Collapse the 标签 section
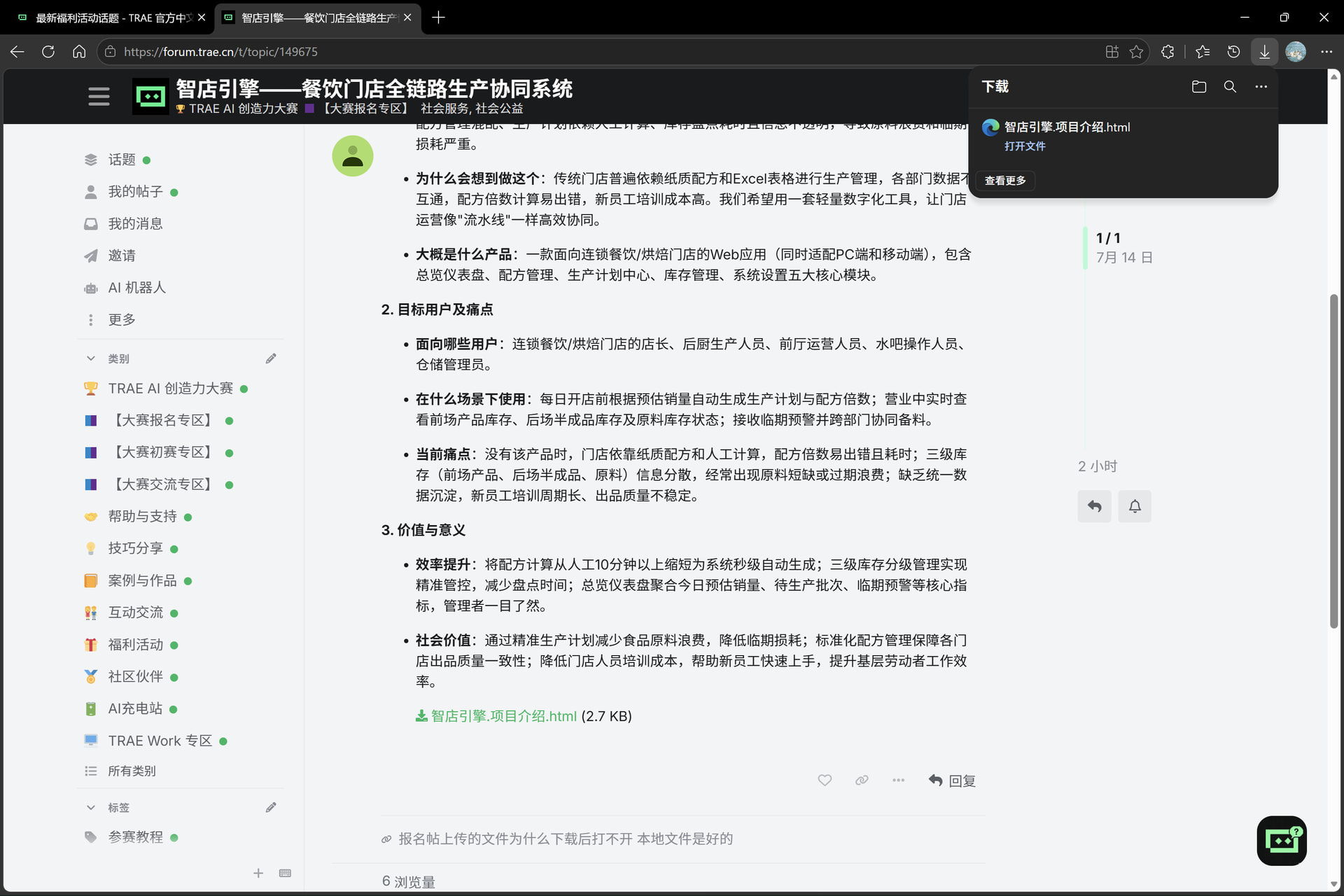 [91, 807]
